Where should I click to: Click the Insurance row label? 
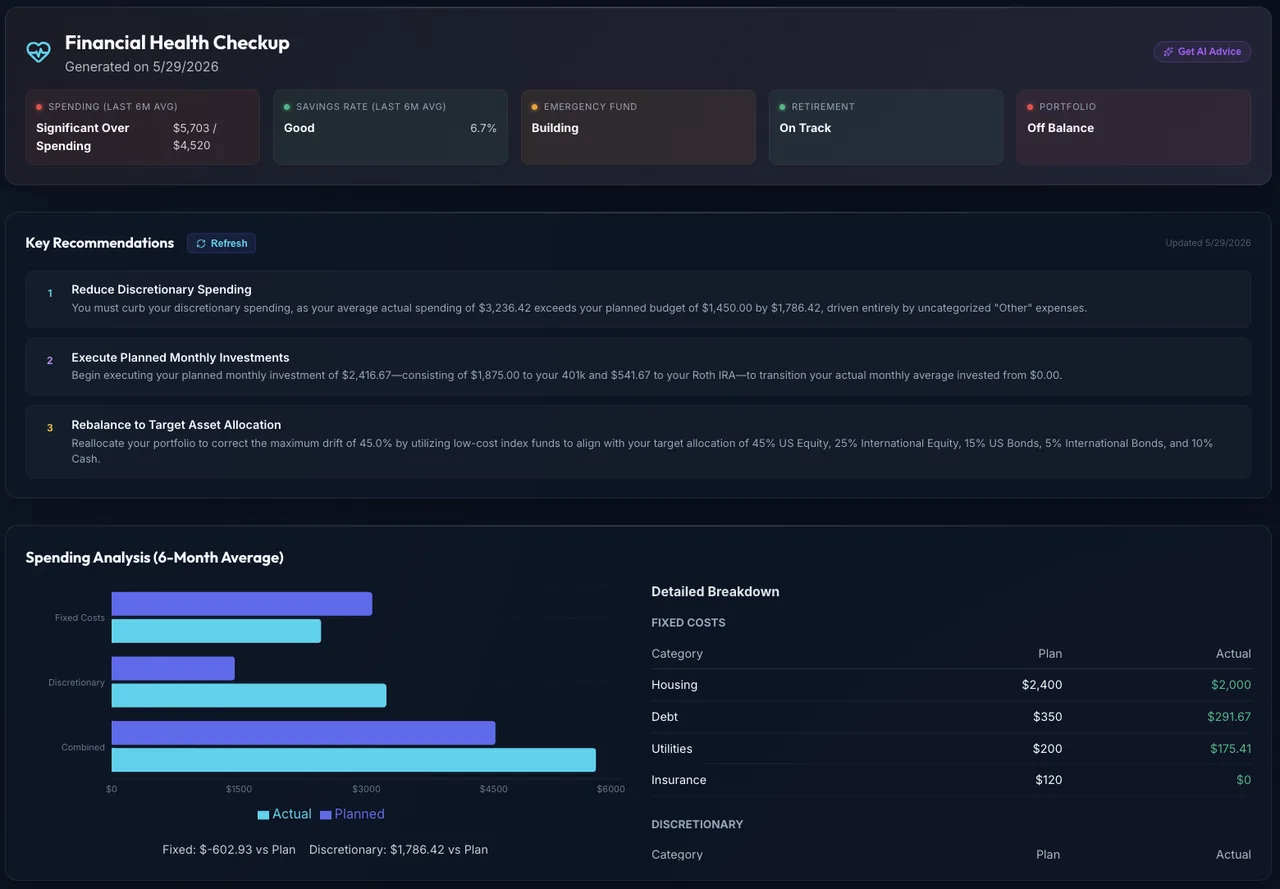click(x=678, y=780)
